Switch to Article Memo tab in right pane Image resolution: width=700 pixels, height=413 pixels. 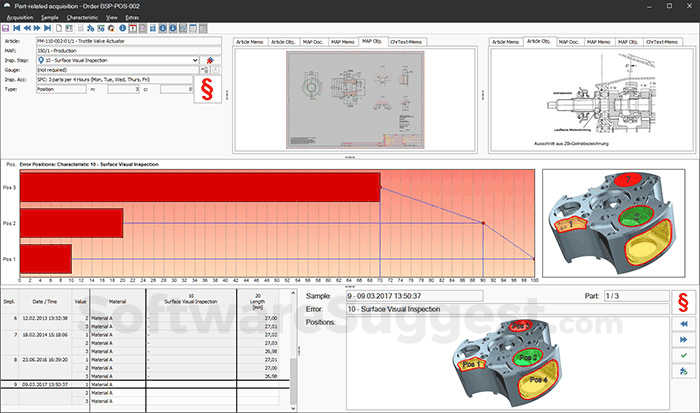505,42
